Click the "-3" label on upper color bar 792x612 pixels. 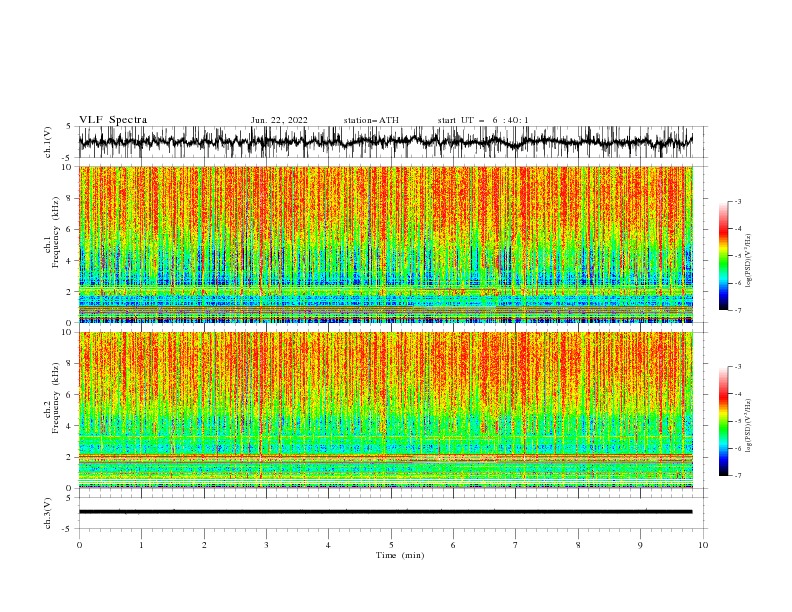coord(737,201)
